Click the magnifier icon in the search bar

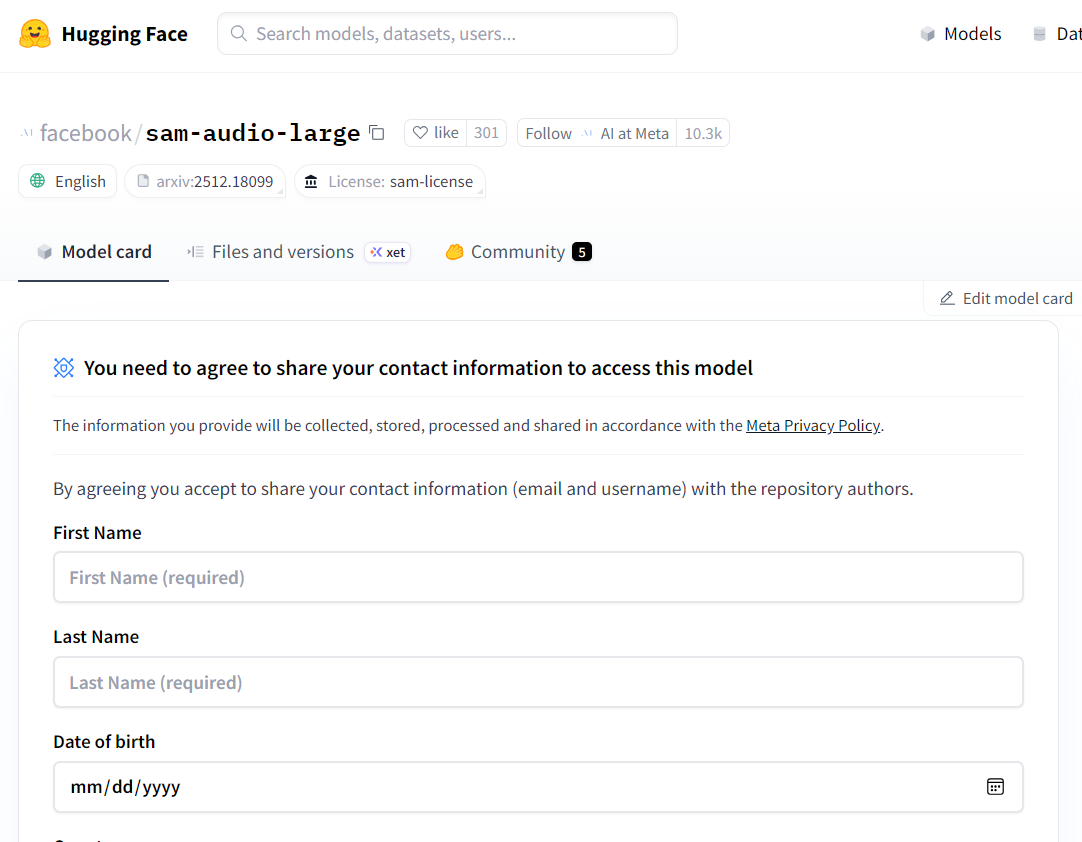[x=238, y=33]
